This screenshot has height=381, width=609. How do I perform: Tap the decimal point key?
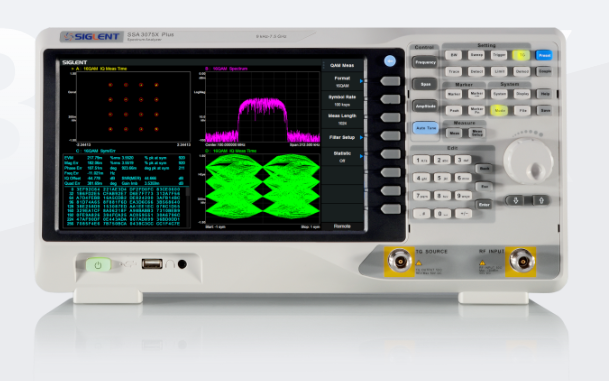[x=421, y=214]
